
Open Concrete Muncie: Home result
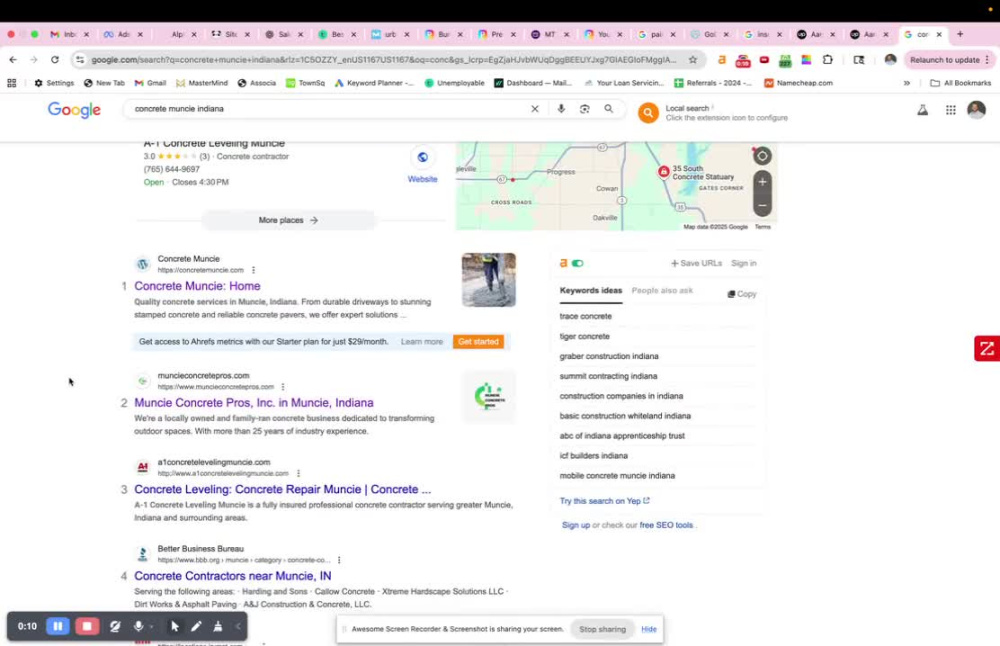point(197,286)
